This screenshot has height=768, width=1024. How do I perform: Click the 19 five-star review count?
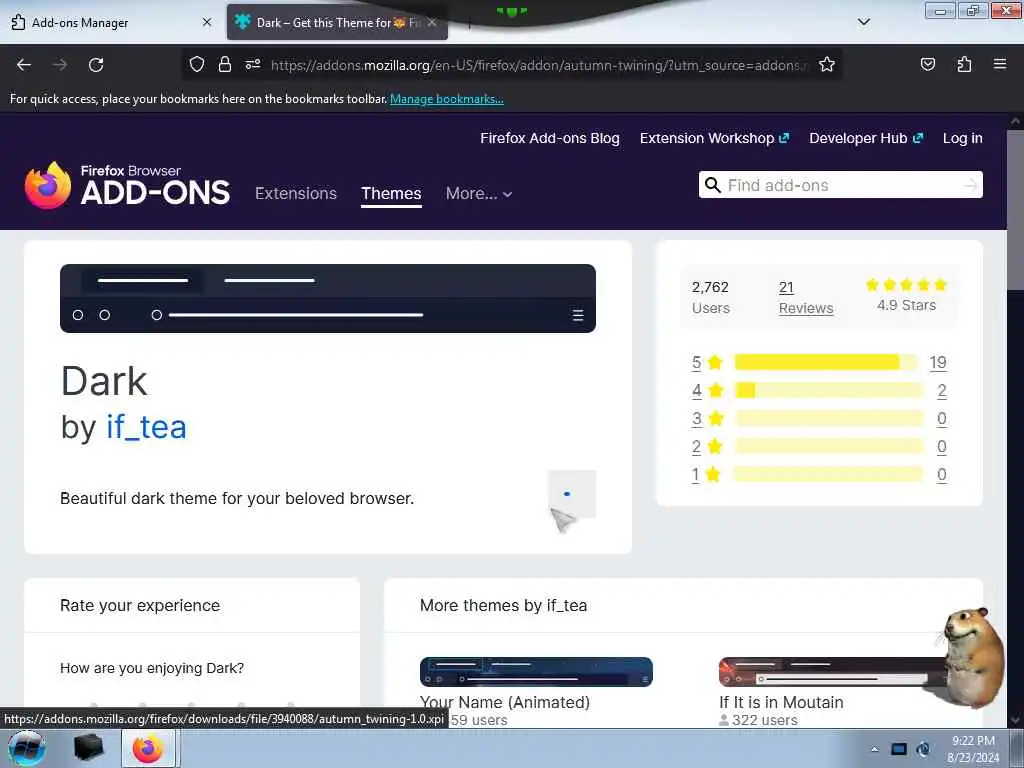[x=938, y=362]
